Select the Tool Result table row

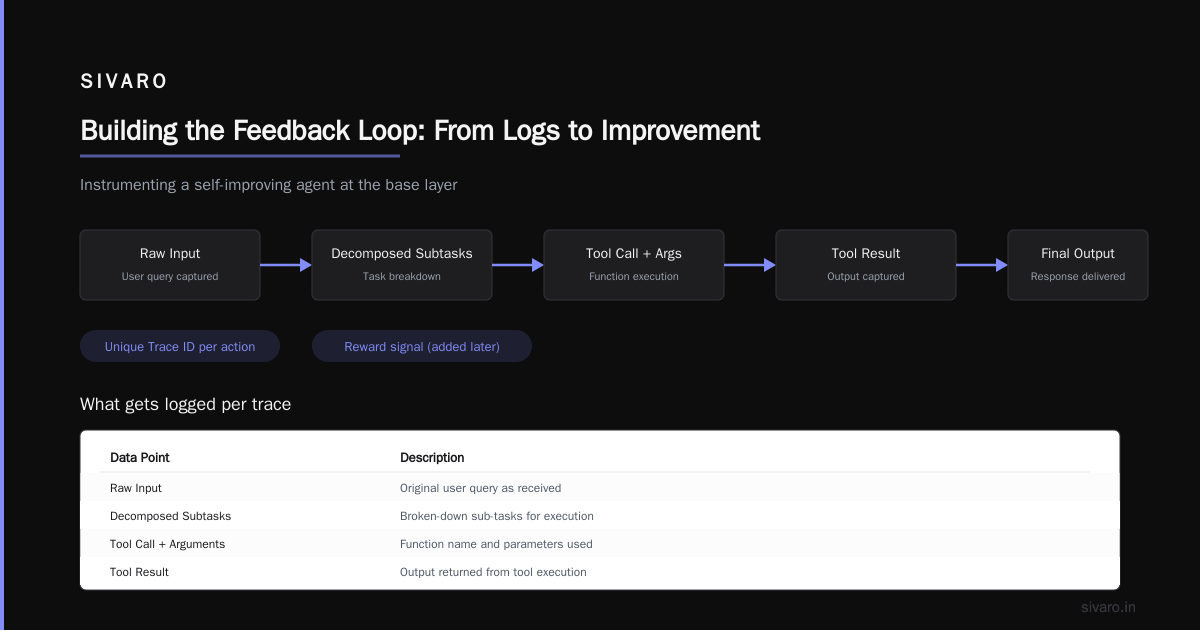point(600,572)
